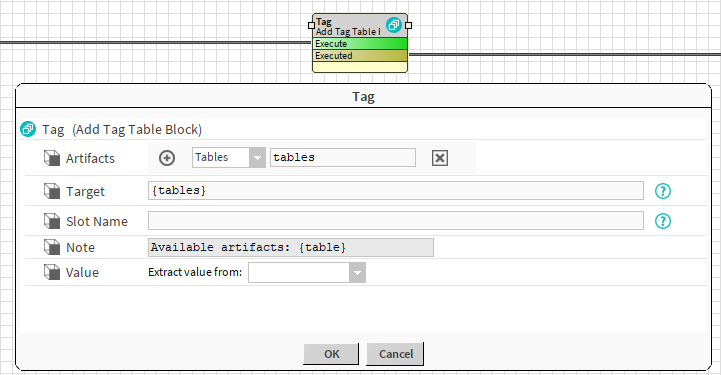Confirm the dialog with OK
The width and height of the screenshot is (721, 375).
[x=331, y=354]
